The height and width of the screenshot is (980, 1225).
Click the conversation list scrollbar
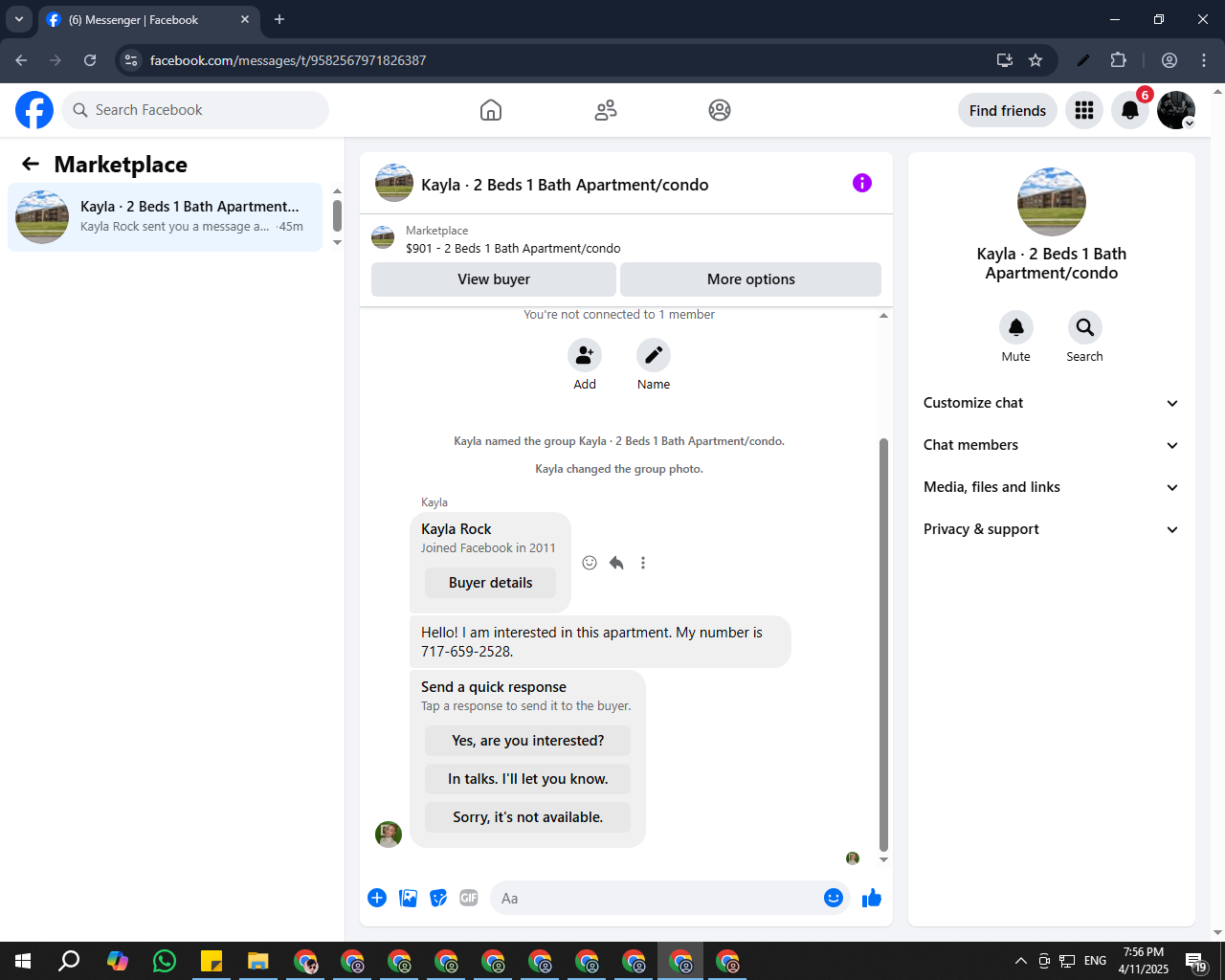click(x=337, y=215)
